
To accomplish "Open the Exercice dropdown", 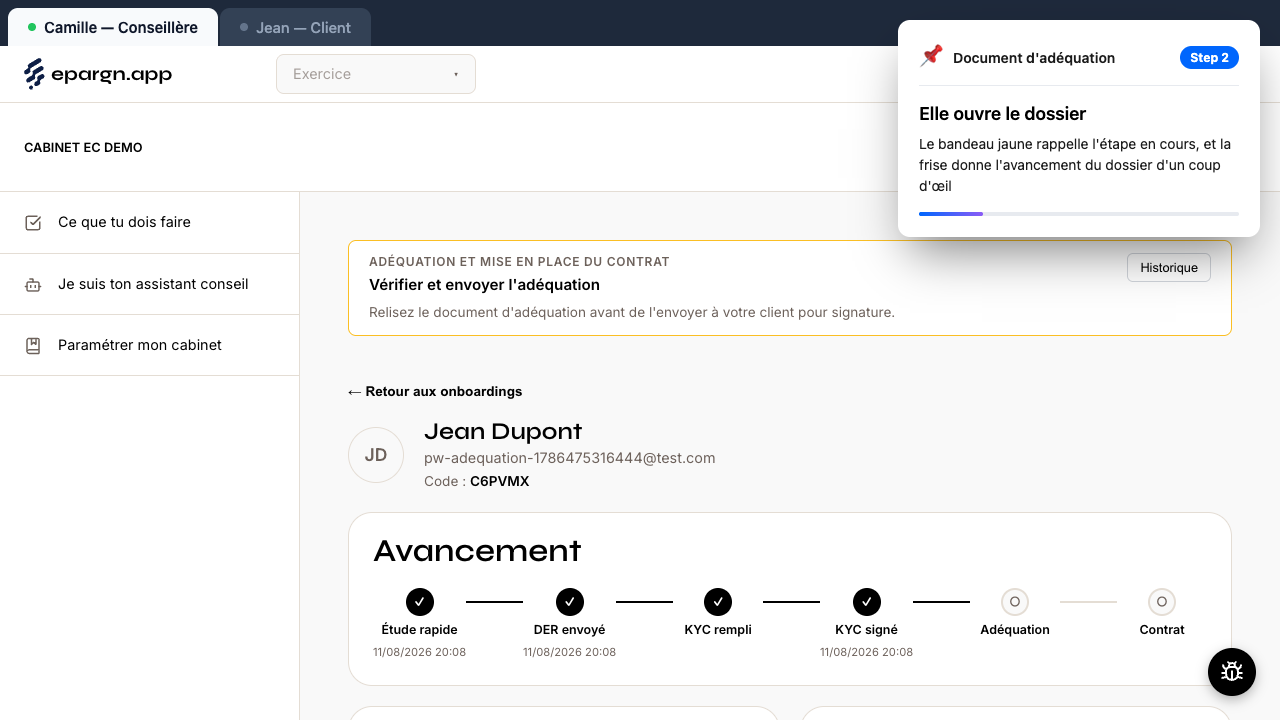I will coord(376,74).
